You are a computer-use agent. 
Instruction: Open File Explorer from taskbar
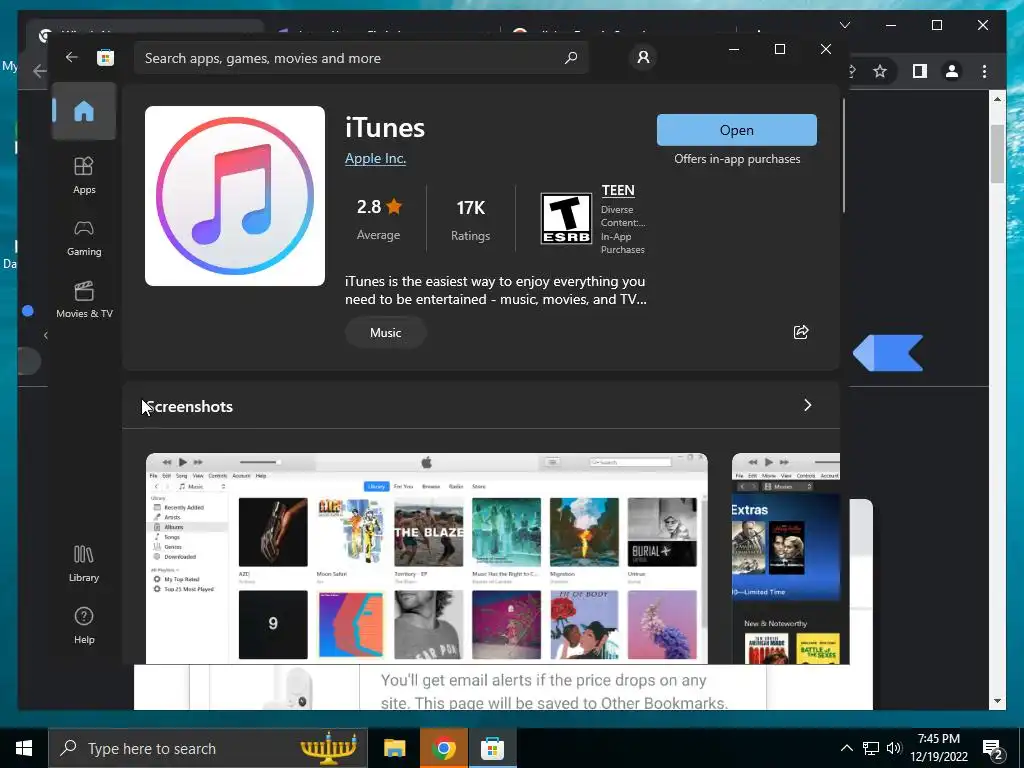click(x=394, y=748)
